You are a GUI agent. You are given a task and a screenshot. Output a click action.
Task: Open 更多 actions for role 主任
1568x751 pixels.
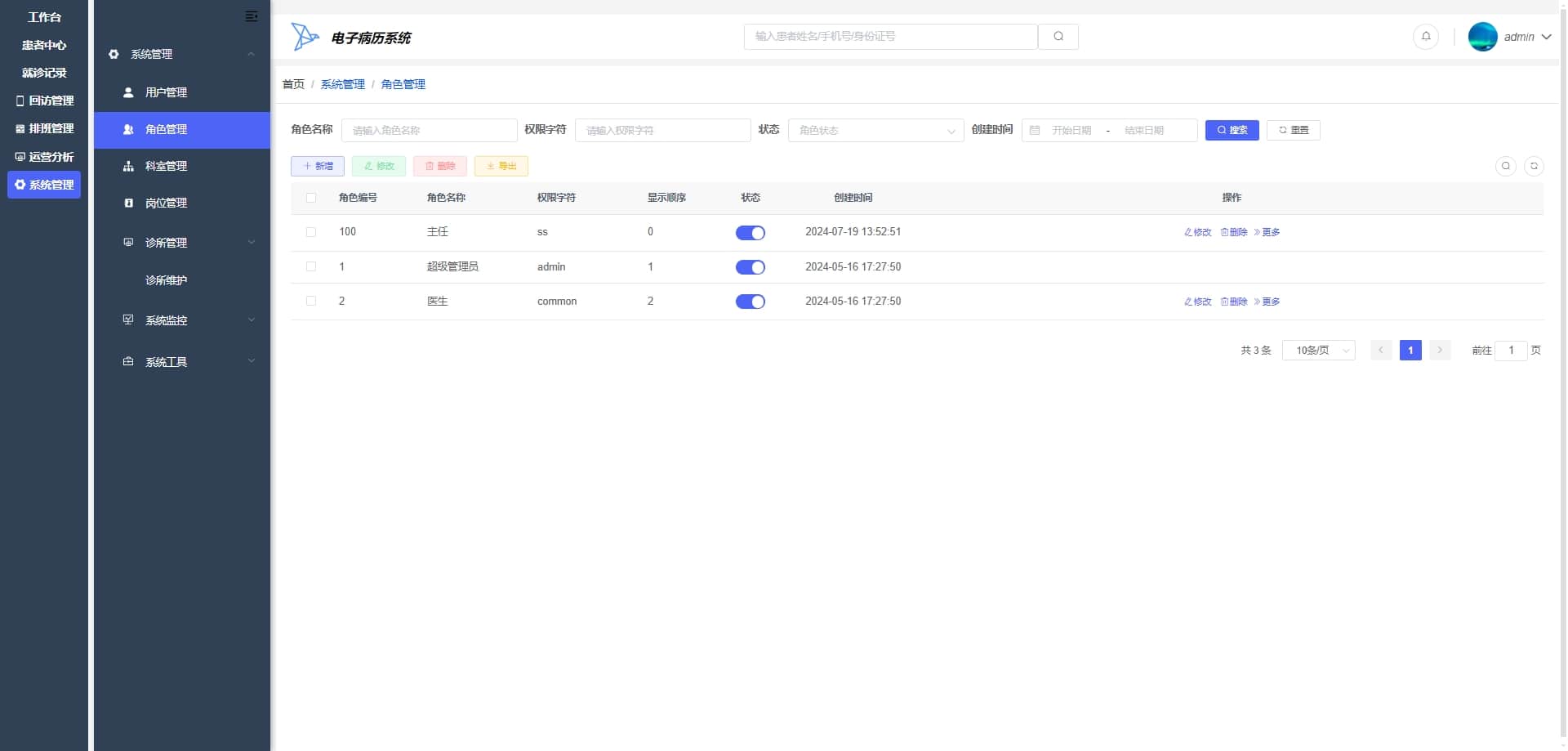(x=1267, y=233)
